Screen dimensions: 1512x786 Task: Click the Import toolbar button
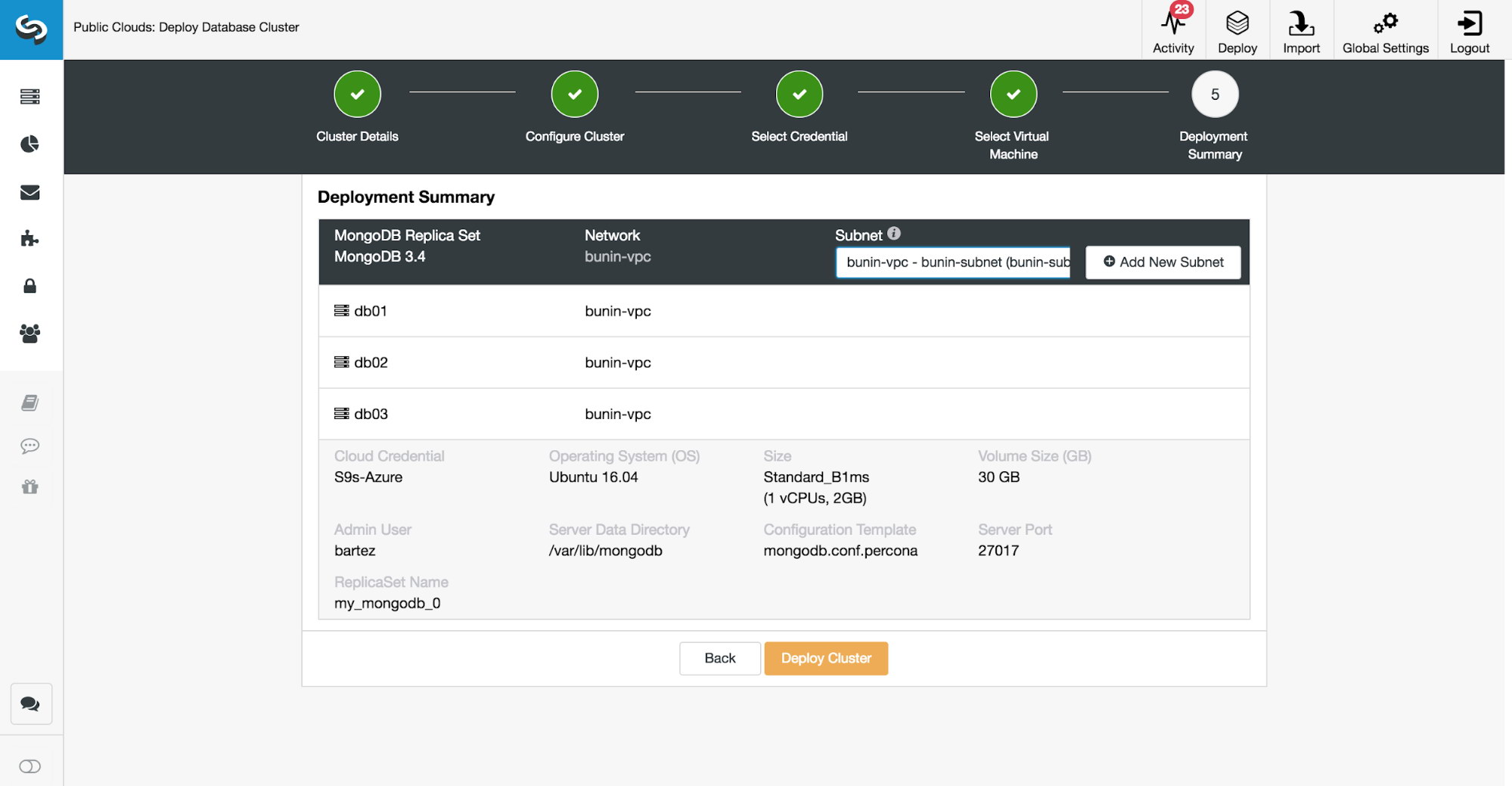click(1301, 30)
